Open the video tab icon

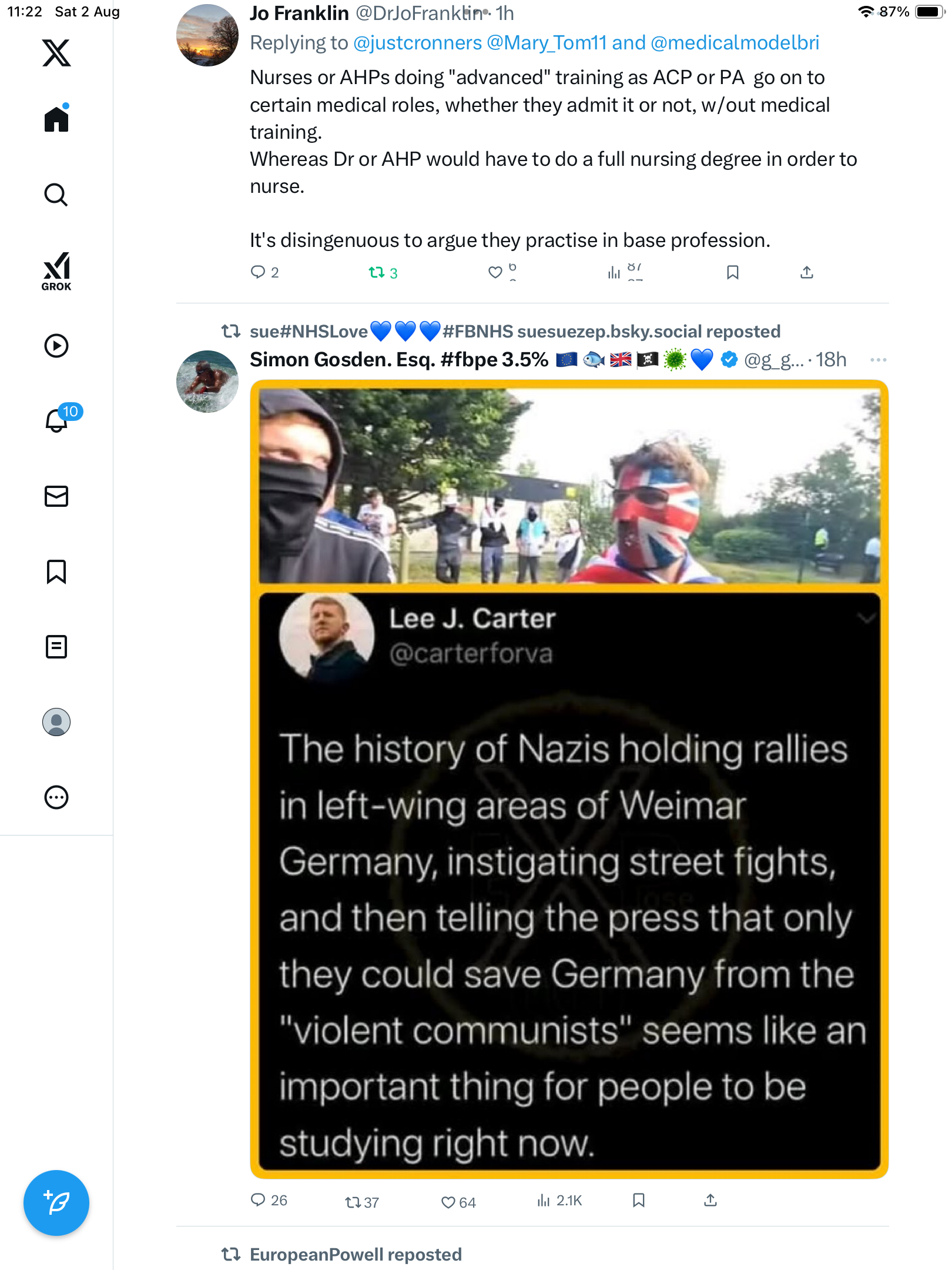pos(56,346)
